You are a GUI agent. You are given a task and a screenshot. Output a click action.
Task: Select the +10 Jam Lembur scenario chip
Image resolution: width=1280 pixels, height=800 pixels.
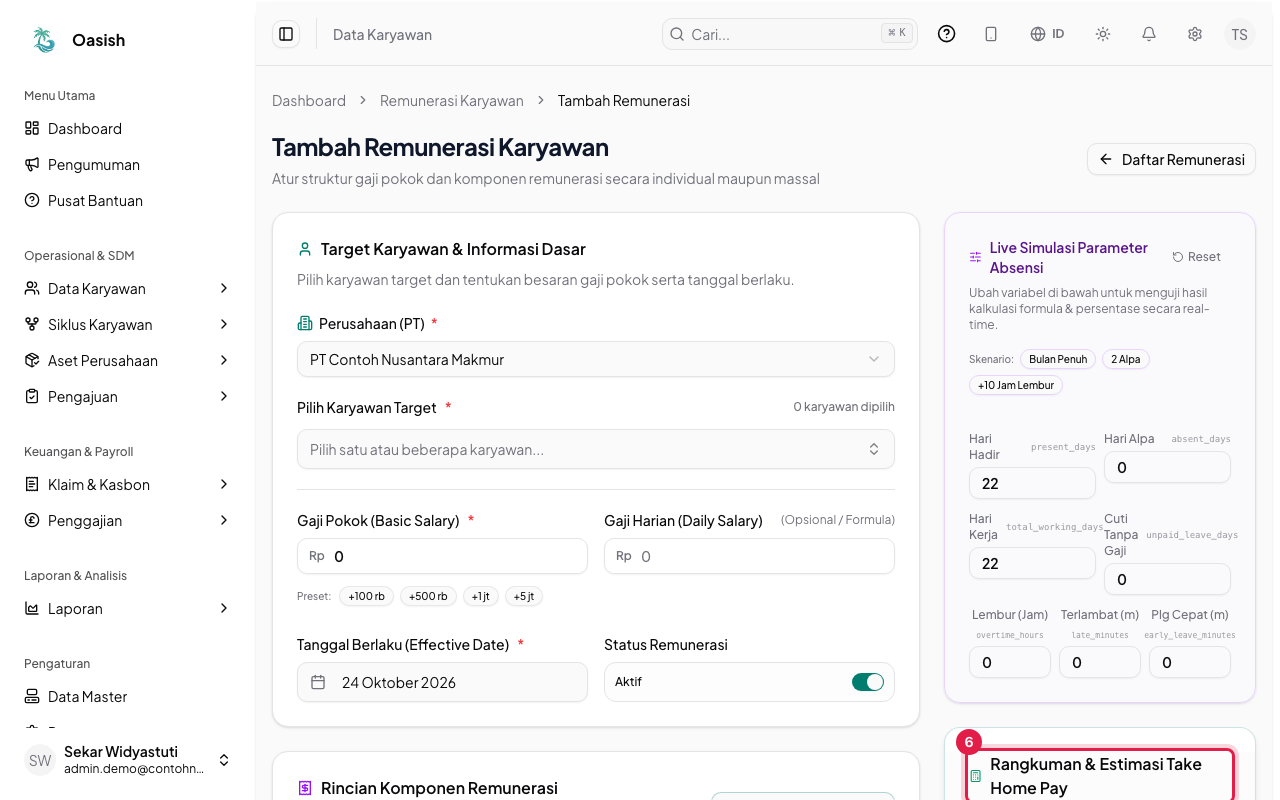[x=1016, y=385]
